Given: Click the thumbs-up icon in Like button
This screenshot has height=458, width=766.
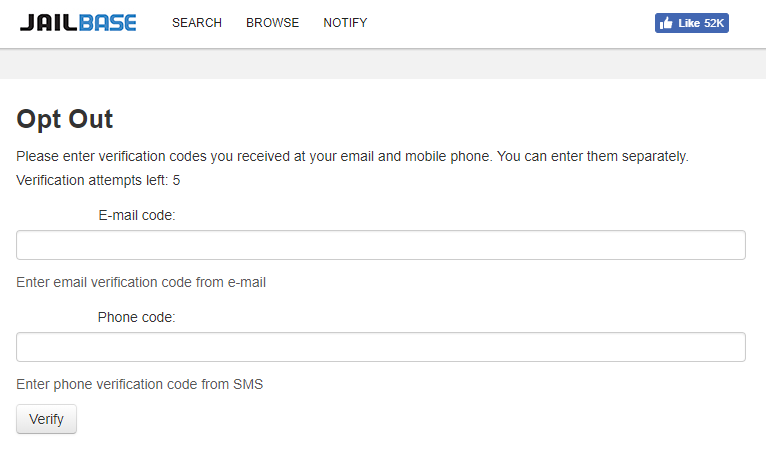Looking at the screenshot, I should (x=666, y=23).
